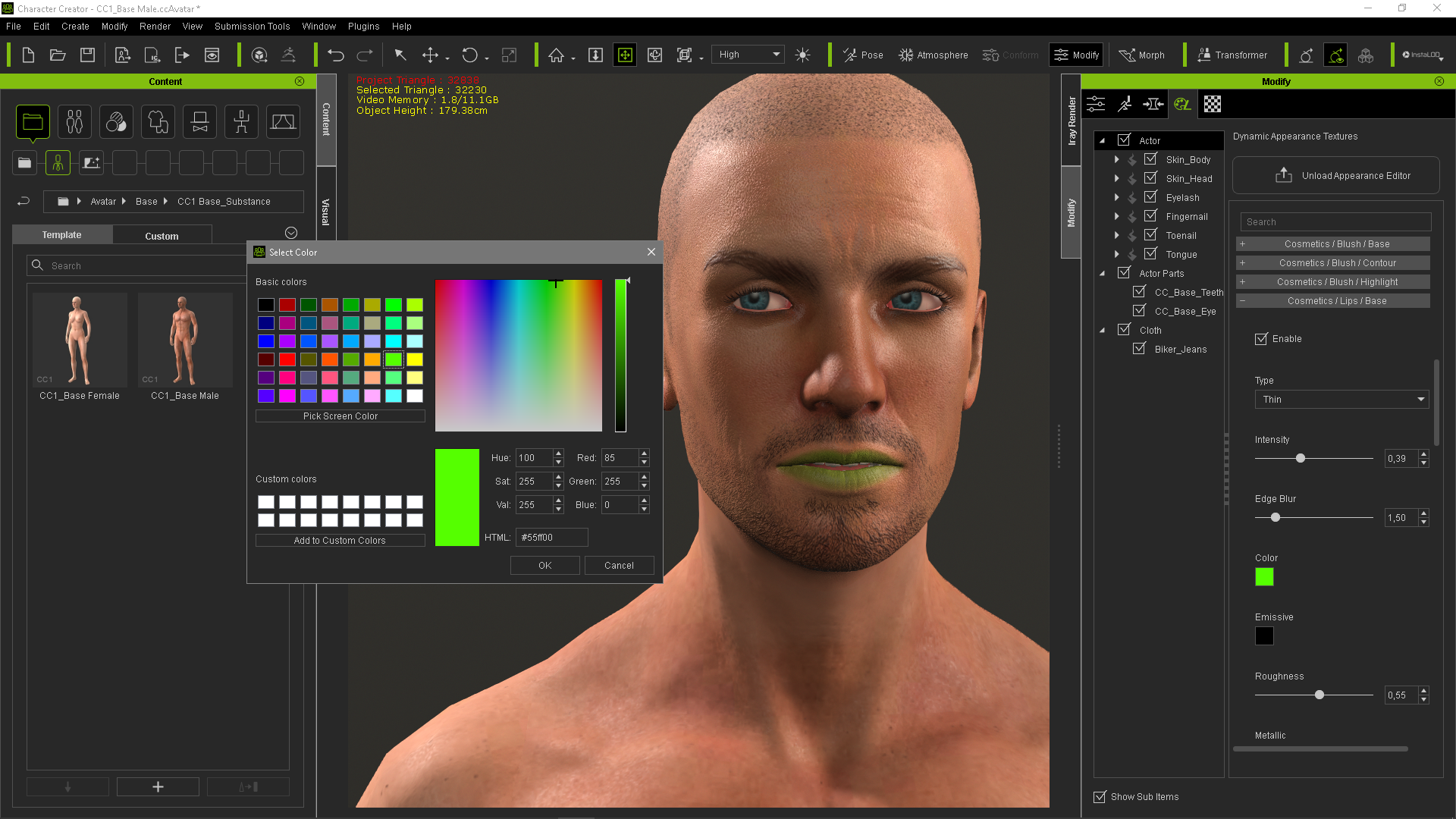Image resolution: width=1456 pixels, height=819 pixels.
Task: Click Cancel in Select Color dialog
Action: click(x=619, y=565)
